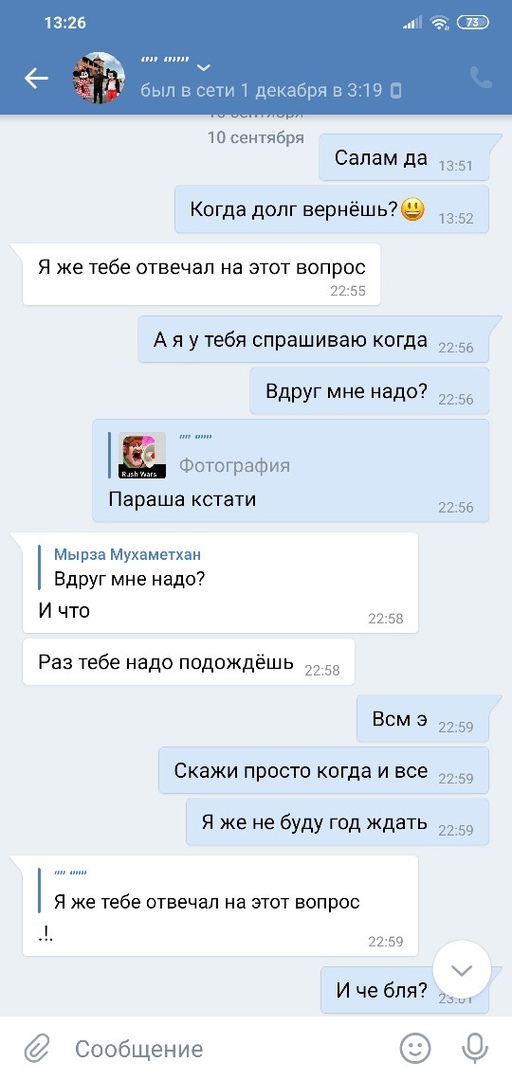Select the message 'Когда долг вернёшь?'
512x1080 pixels.
tap(331, 209)
